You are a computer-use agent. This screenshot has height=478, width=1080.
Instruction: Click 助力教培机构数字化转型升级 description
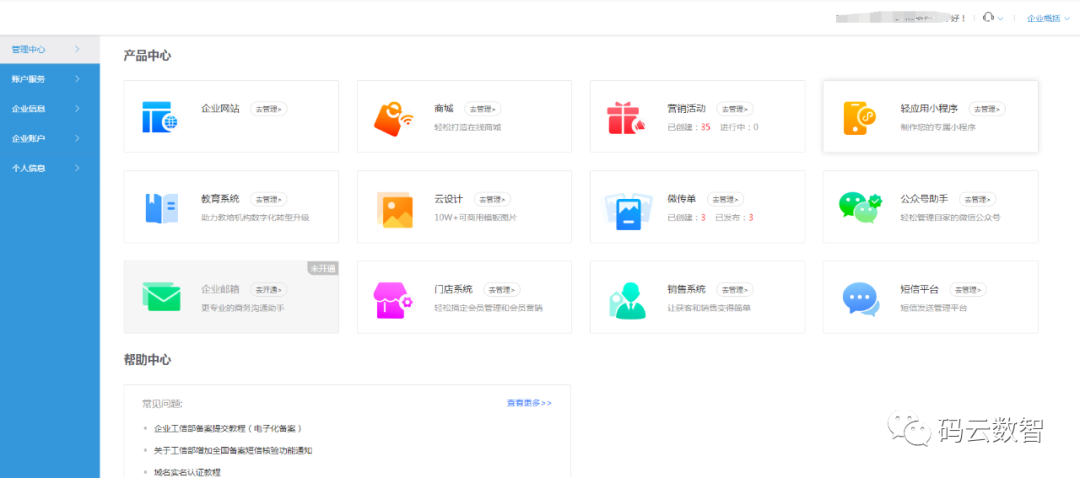(x=256, y=218)
